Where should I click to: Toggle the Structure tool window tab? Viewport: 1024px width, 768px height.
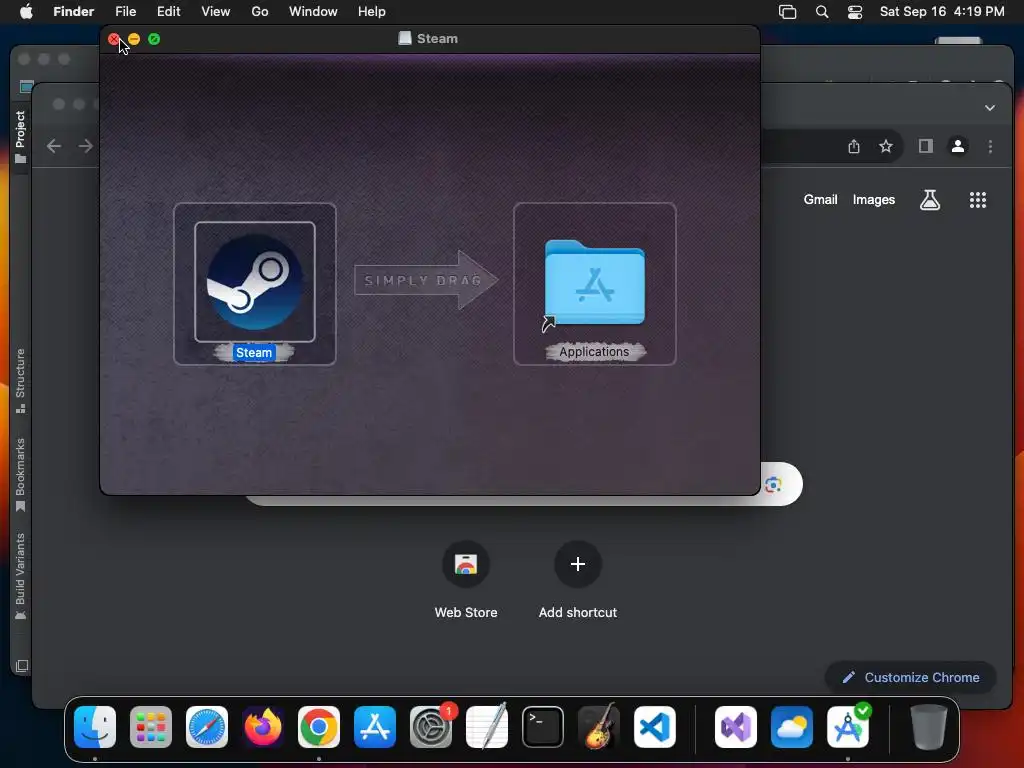tap(20, 381)
